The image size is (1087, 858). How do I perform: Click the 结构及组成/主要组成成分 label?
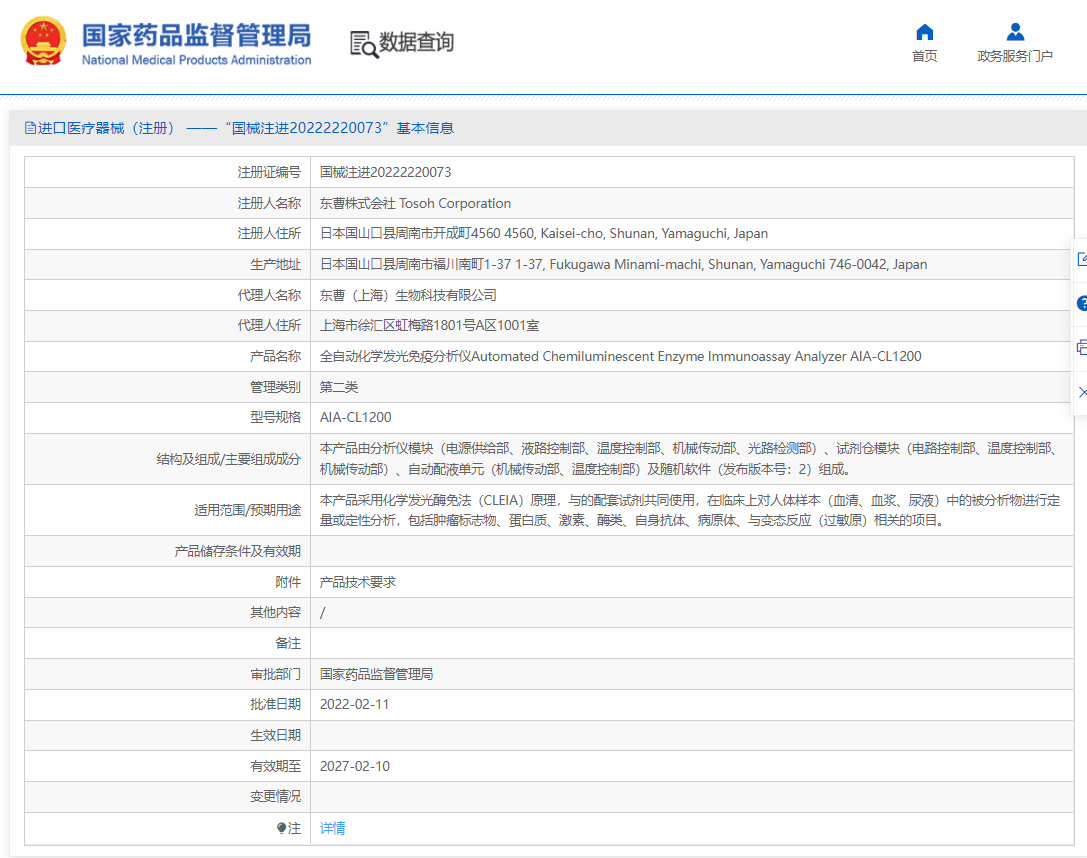click(x=229, y=459)
